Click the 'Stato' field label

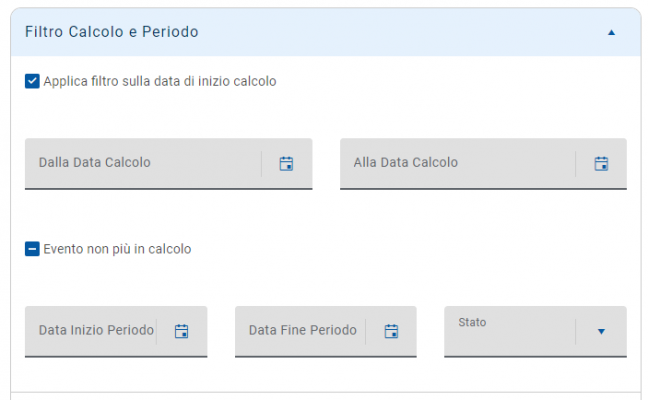[471, 322]
